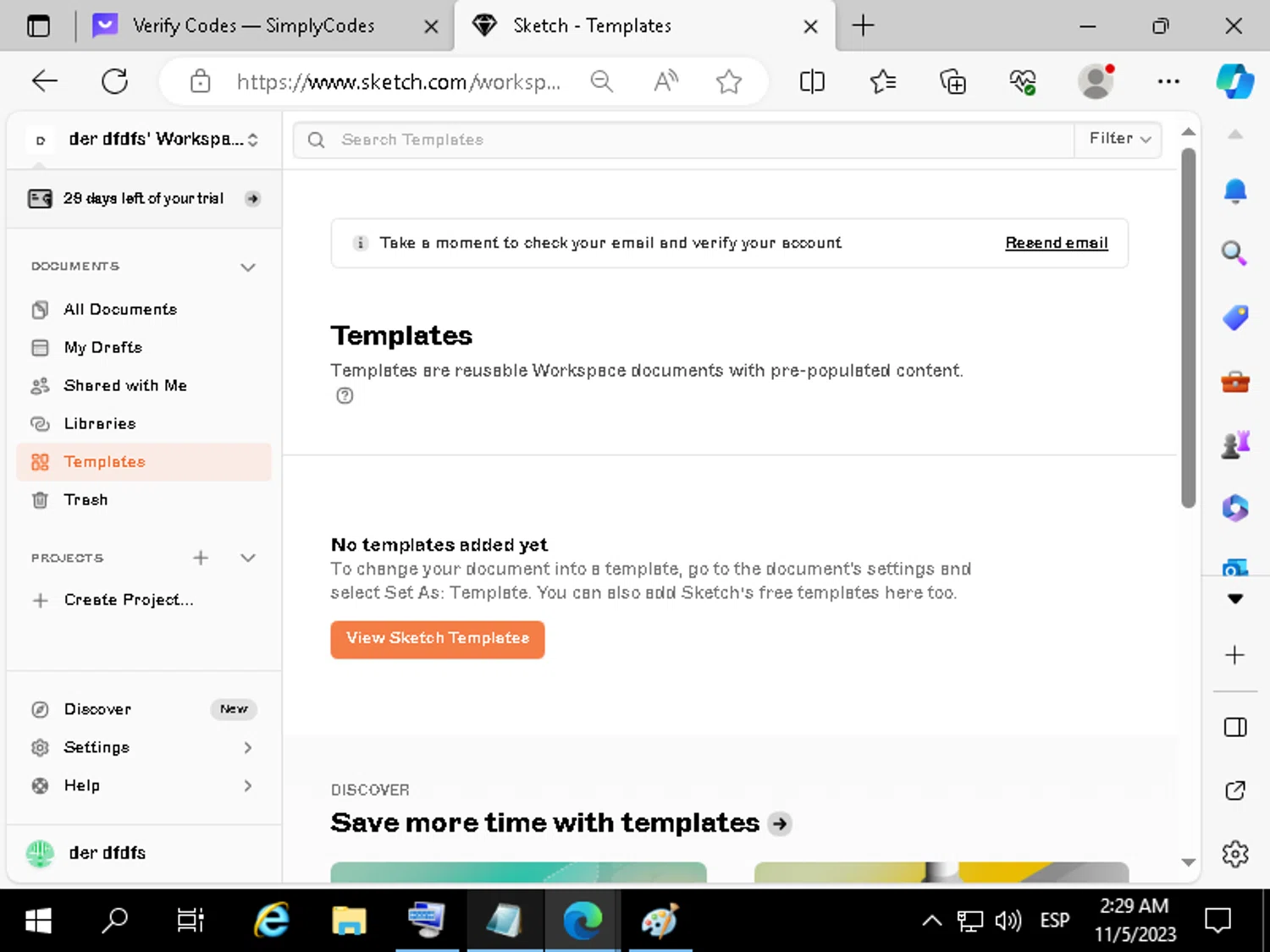Add an app to Edge sidebar
This screenshot has width=1270, height=952.
tap(1235, 655)
